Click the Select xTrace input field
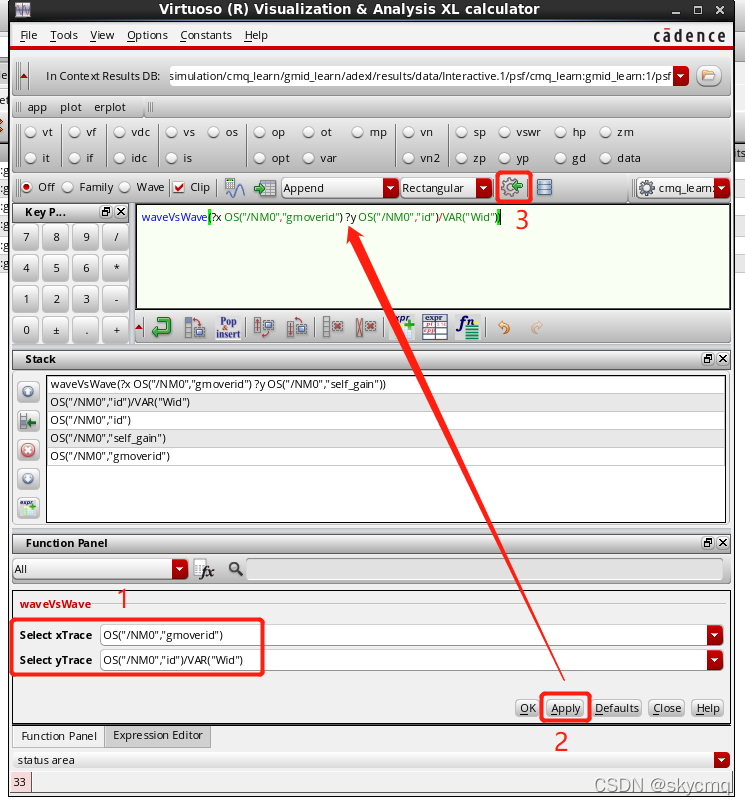745x805 pixels. pos(404,635)
